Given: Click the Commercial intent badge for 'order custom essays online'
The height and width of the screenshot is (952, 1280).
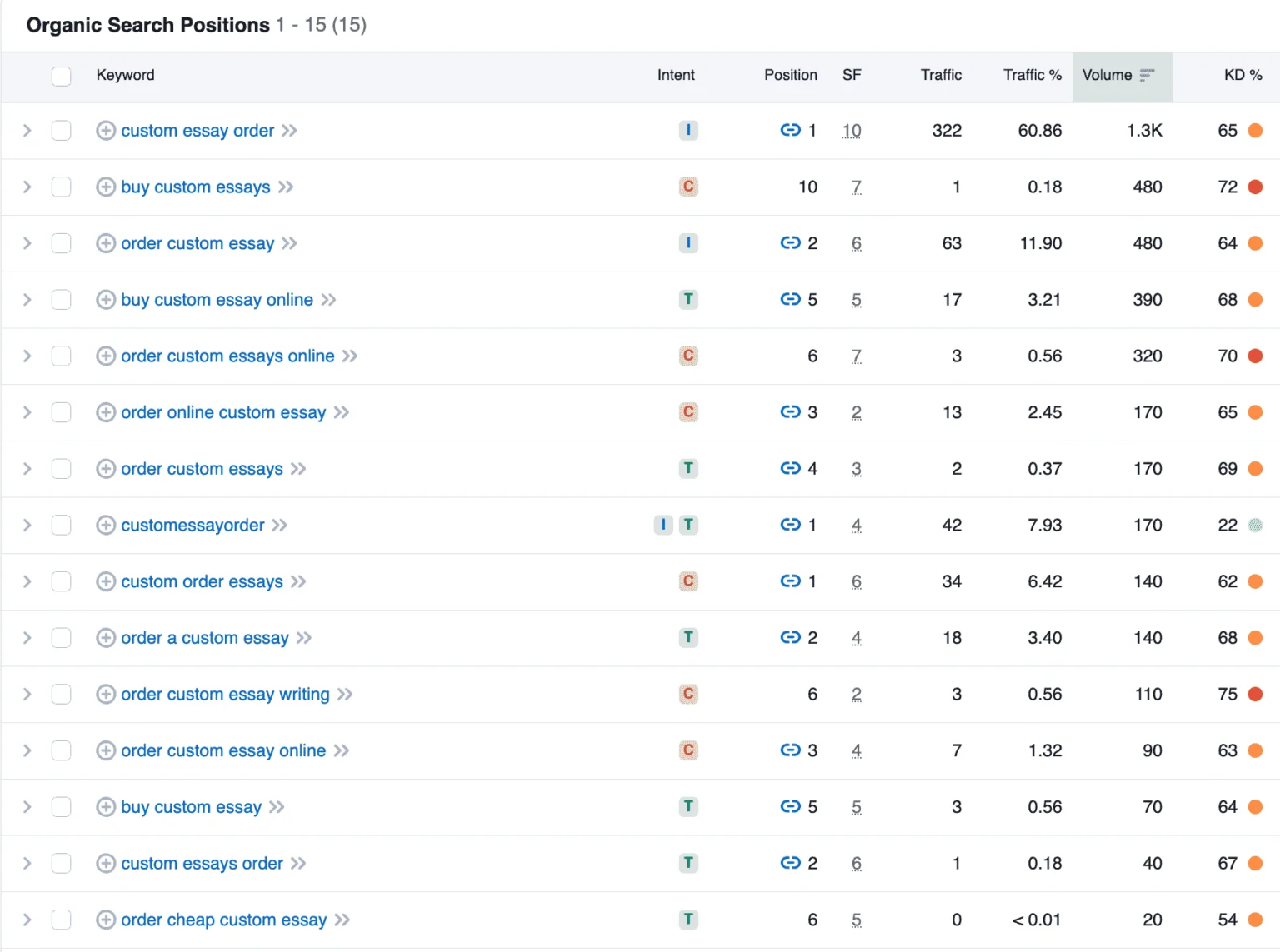Looking at the screenshot, I should point(688,356).
